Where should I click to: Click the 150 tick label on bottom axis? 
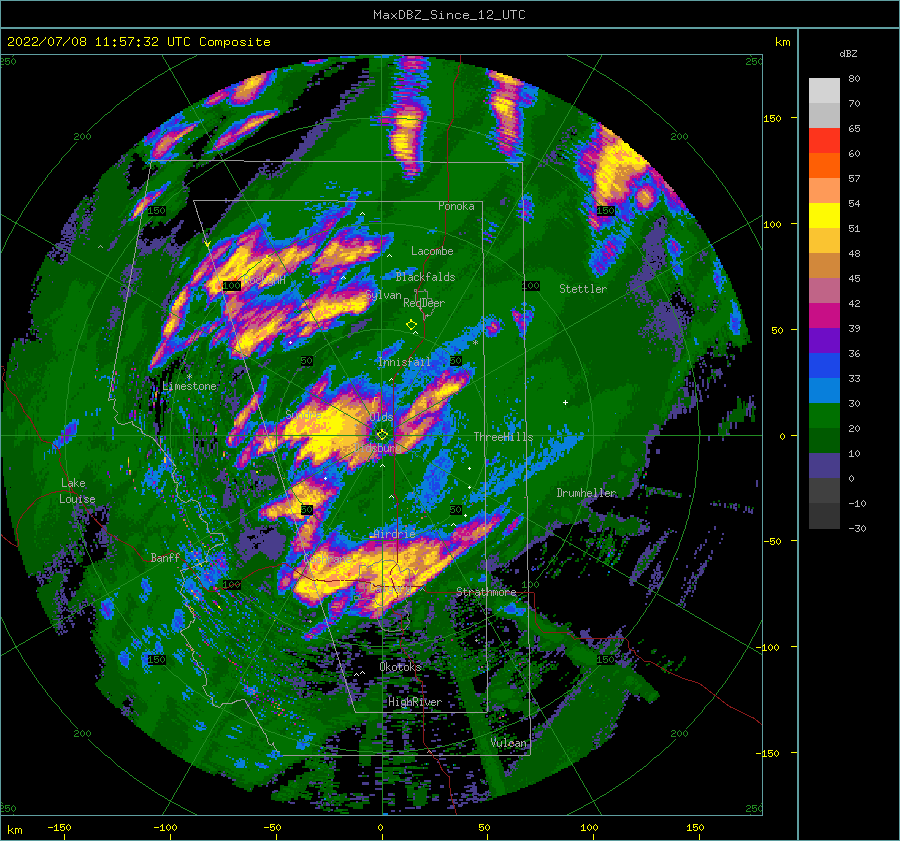tap(695, 827)
